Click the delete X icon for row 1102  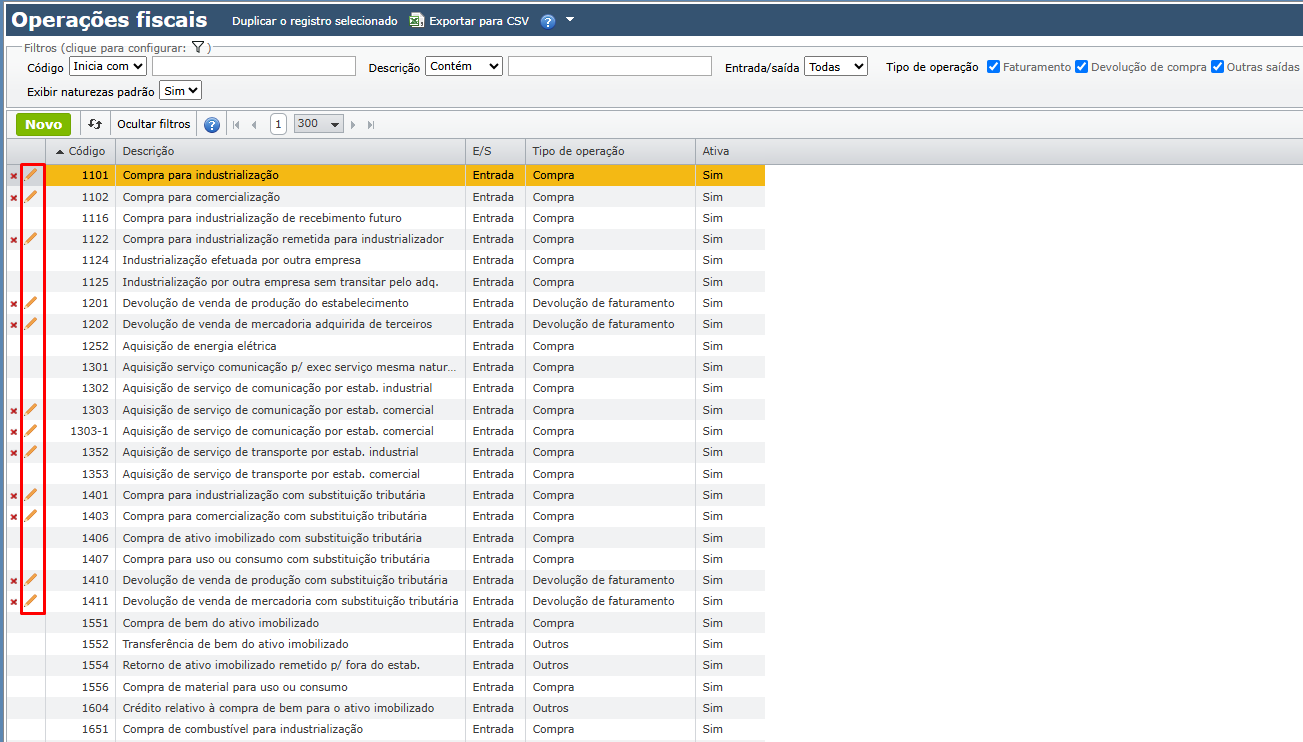click(x=14, y=198)
